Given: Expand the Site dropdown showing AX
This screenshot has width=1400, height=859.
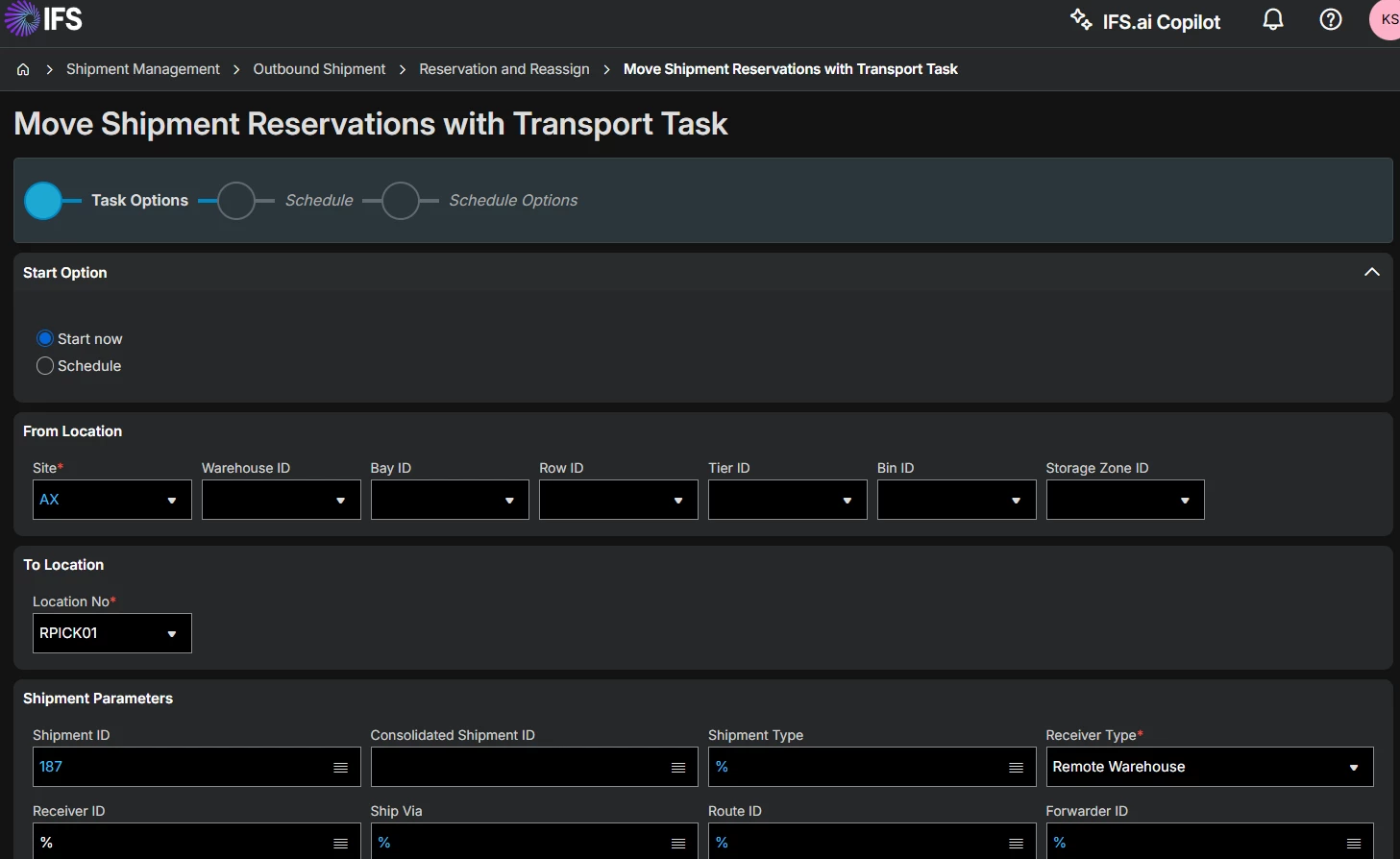Looking at the screenshot, I should 112,500.
